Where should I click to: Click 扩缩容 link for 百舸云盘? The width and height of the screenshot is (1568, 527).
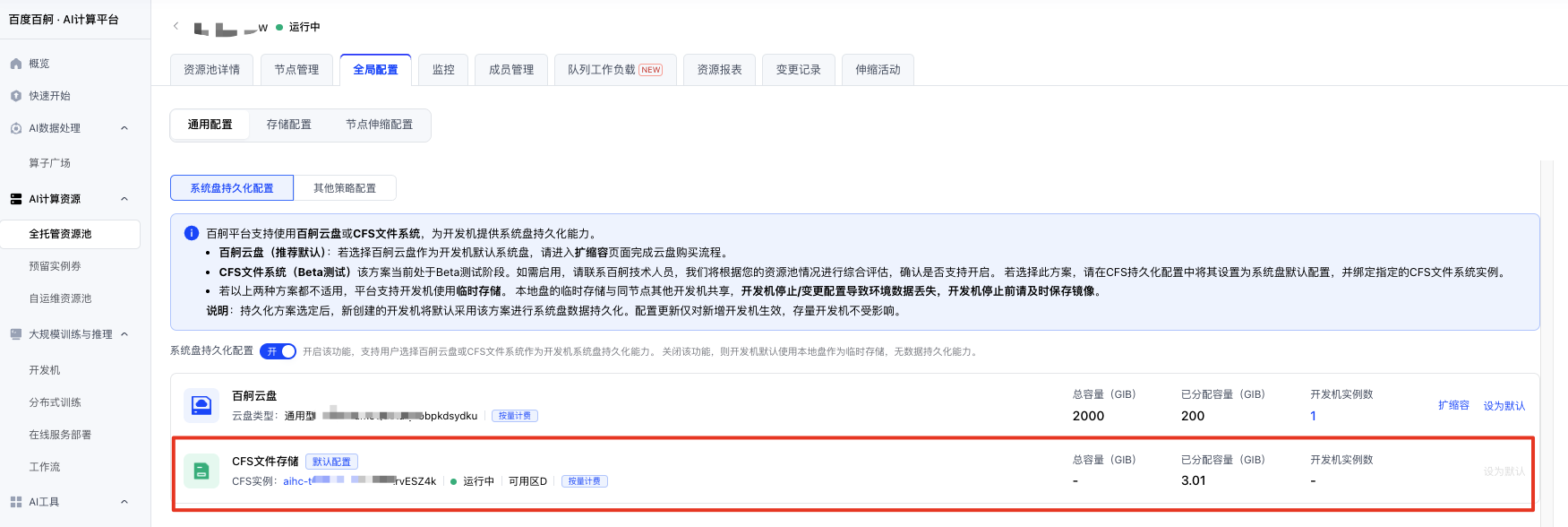coord(1453,406)
